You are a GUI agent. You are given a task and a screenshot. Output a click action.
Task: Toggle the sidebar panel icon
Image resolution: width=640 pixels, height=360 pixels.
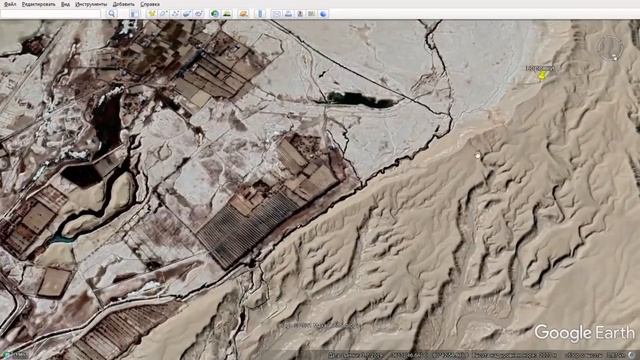[x=134, y=14]
